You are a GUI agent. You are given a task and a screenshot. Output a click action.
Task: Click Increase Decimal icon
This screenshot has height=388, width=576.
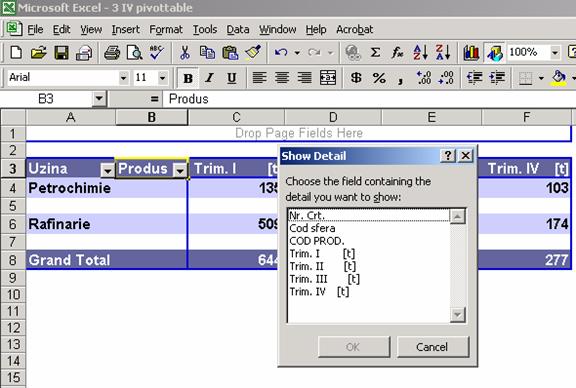[424, 78]
